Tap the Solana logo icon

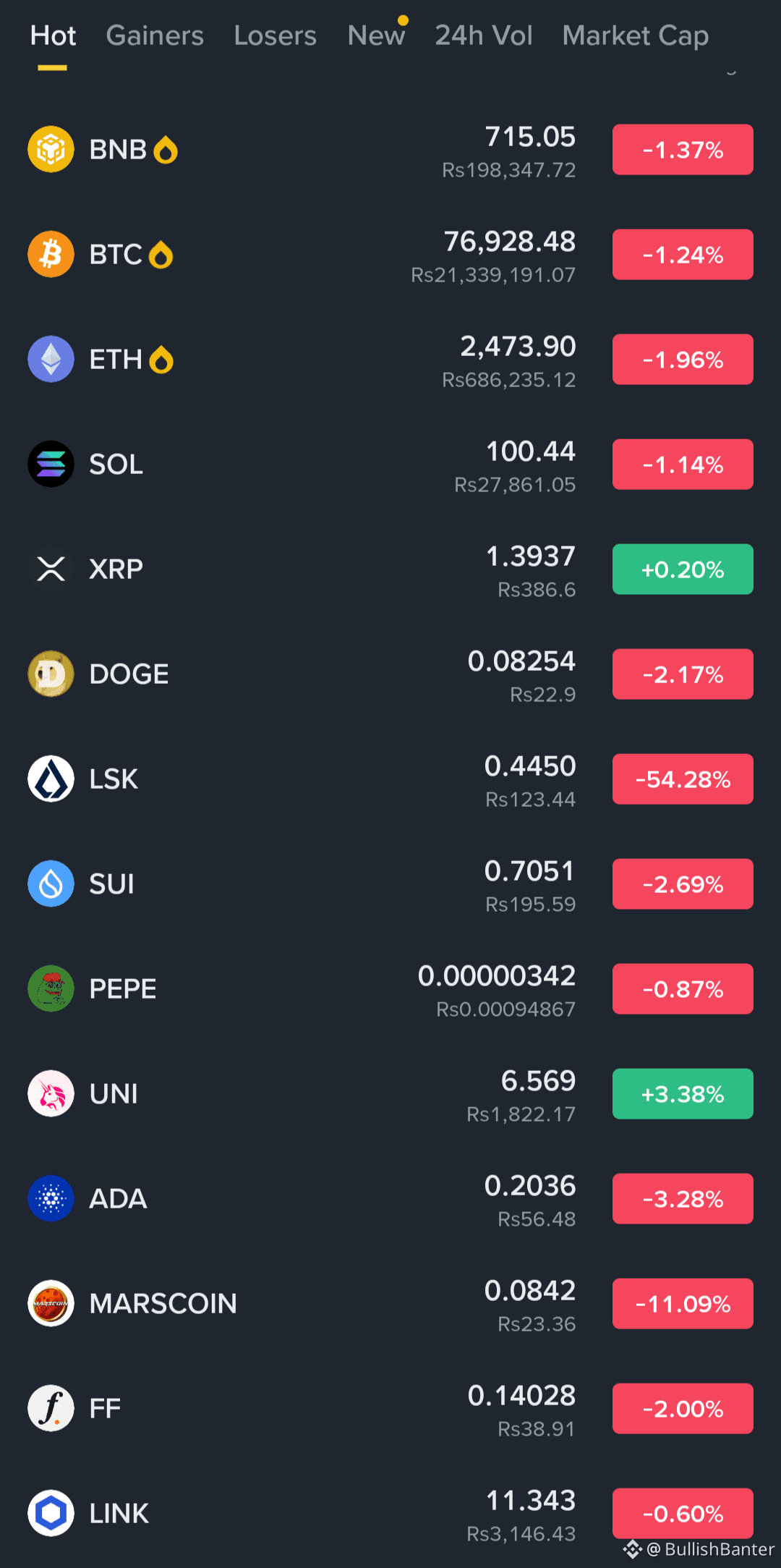pyautogui.click(x=51, y=464)
